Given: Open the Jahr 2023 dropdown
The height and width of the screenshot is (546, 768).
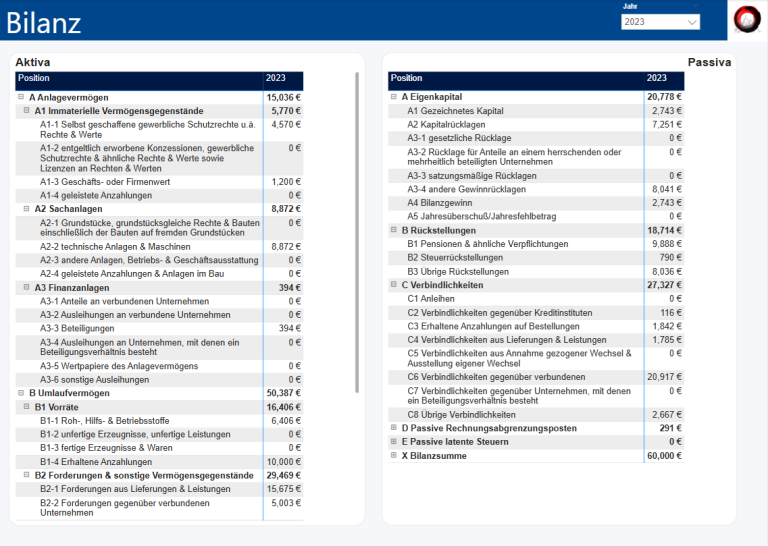Looking at the screenshot, I should pos(660,22).
